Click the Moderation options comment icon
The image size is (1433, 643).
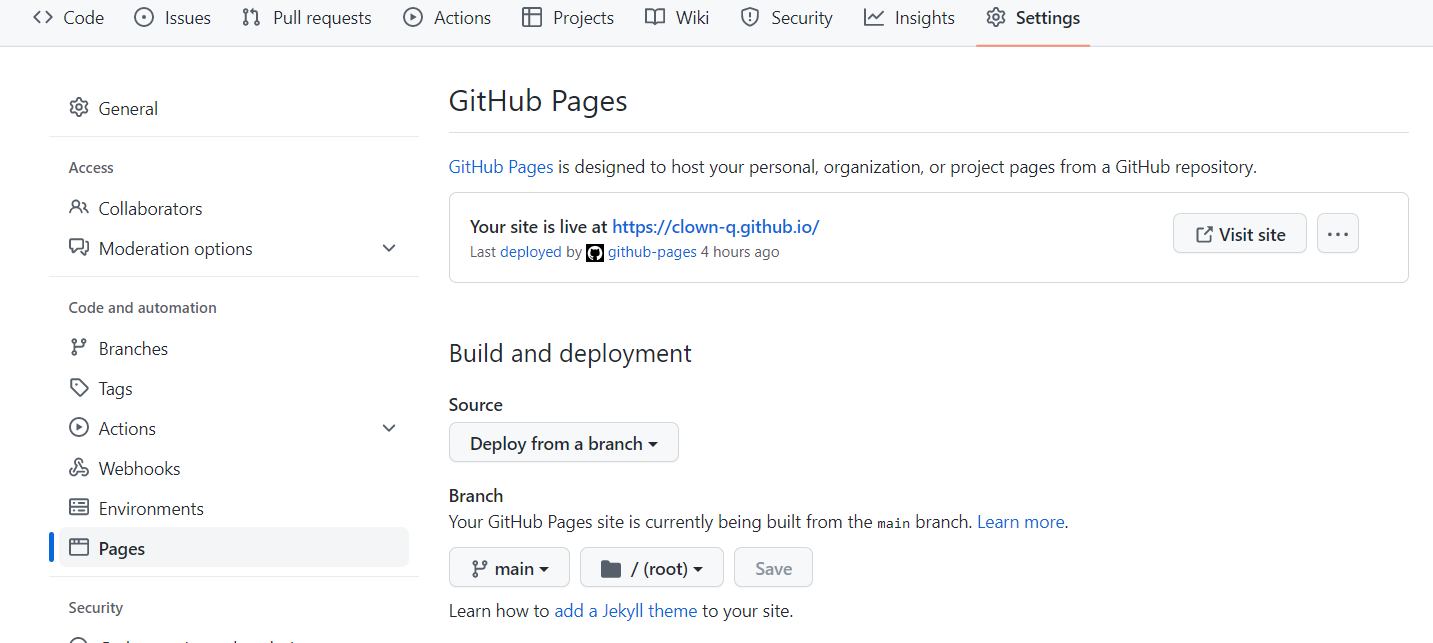(x=79, y=248)
